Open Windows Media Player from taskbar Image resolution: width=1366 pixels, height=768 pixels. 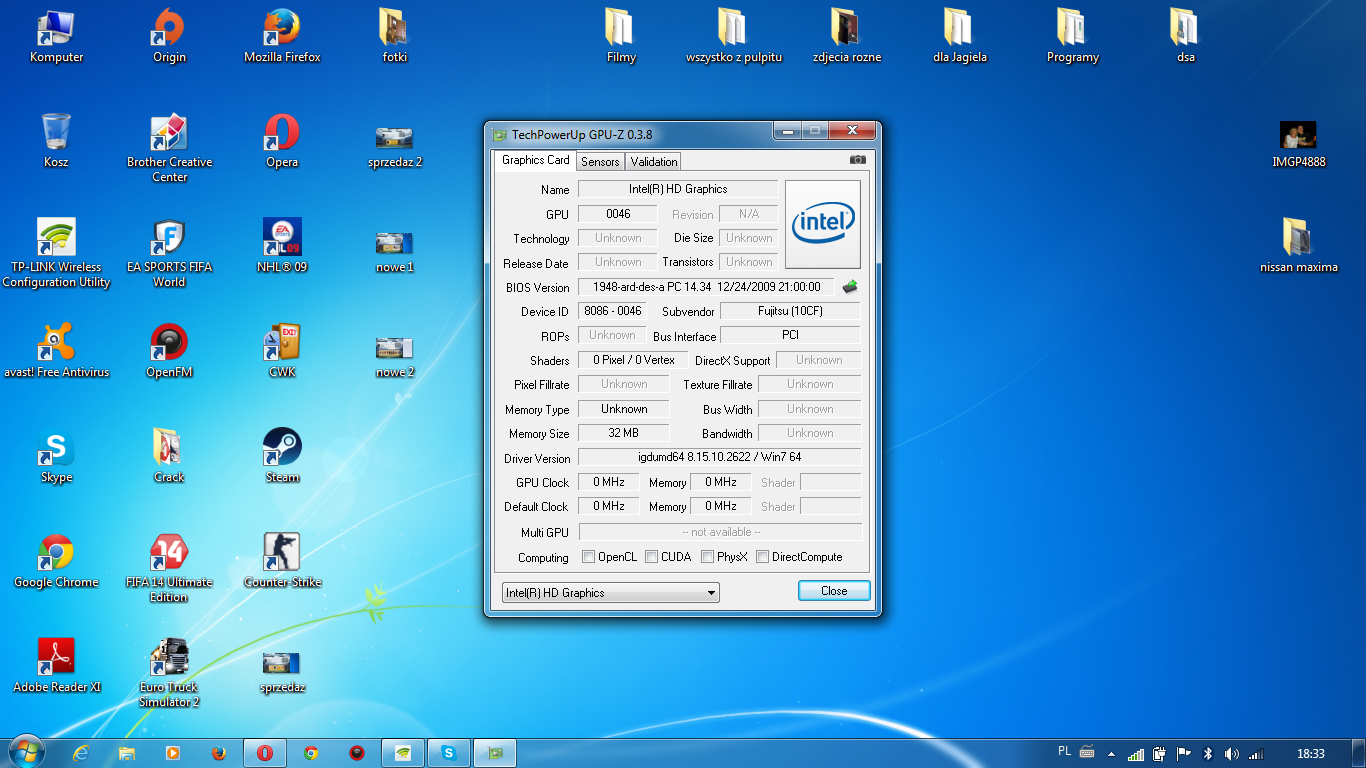[173, 753]
